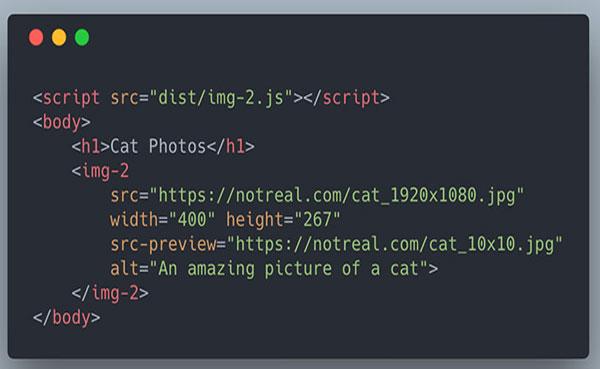Click the green maximize window dot
Screen dimensions: 600x369
click(82, 38)
